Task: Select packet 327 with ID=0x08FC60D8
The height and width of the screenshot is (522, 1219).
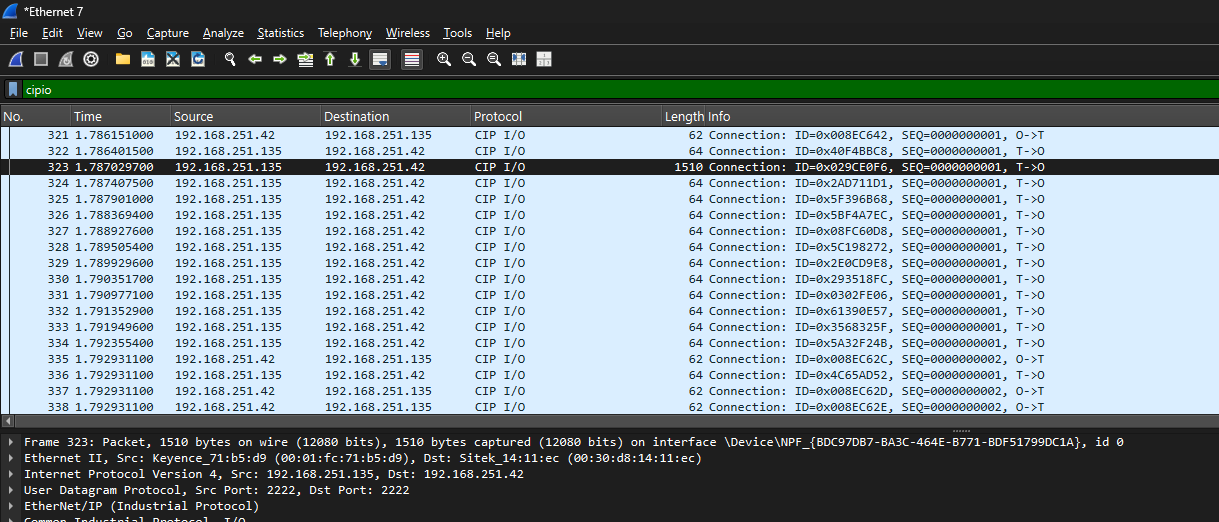Action: click(609, 231)
